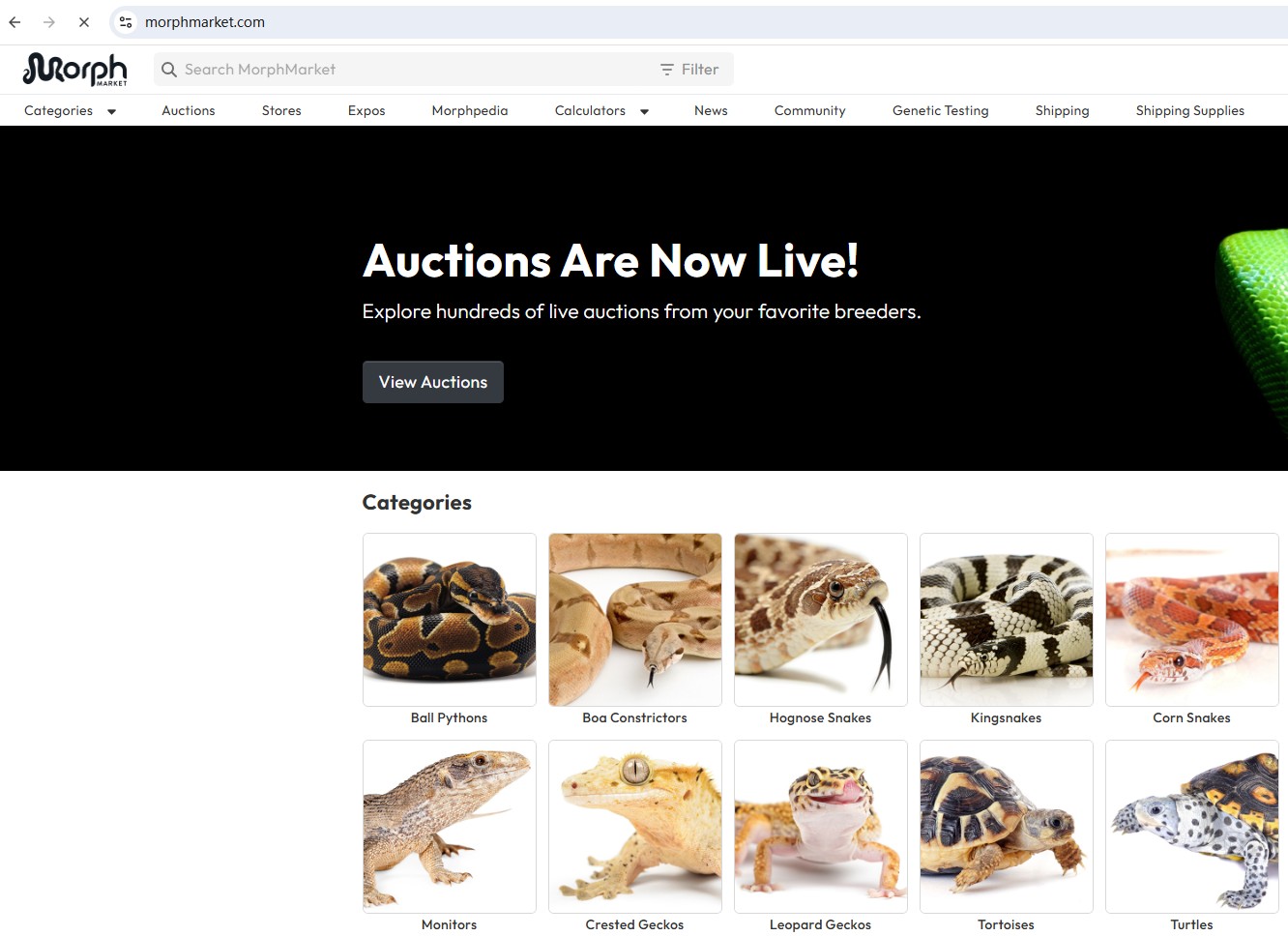Click the View Auctions button
The width and height of the screenshot is (1288, 936).
[433, 382]
